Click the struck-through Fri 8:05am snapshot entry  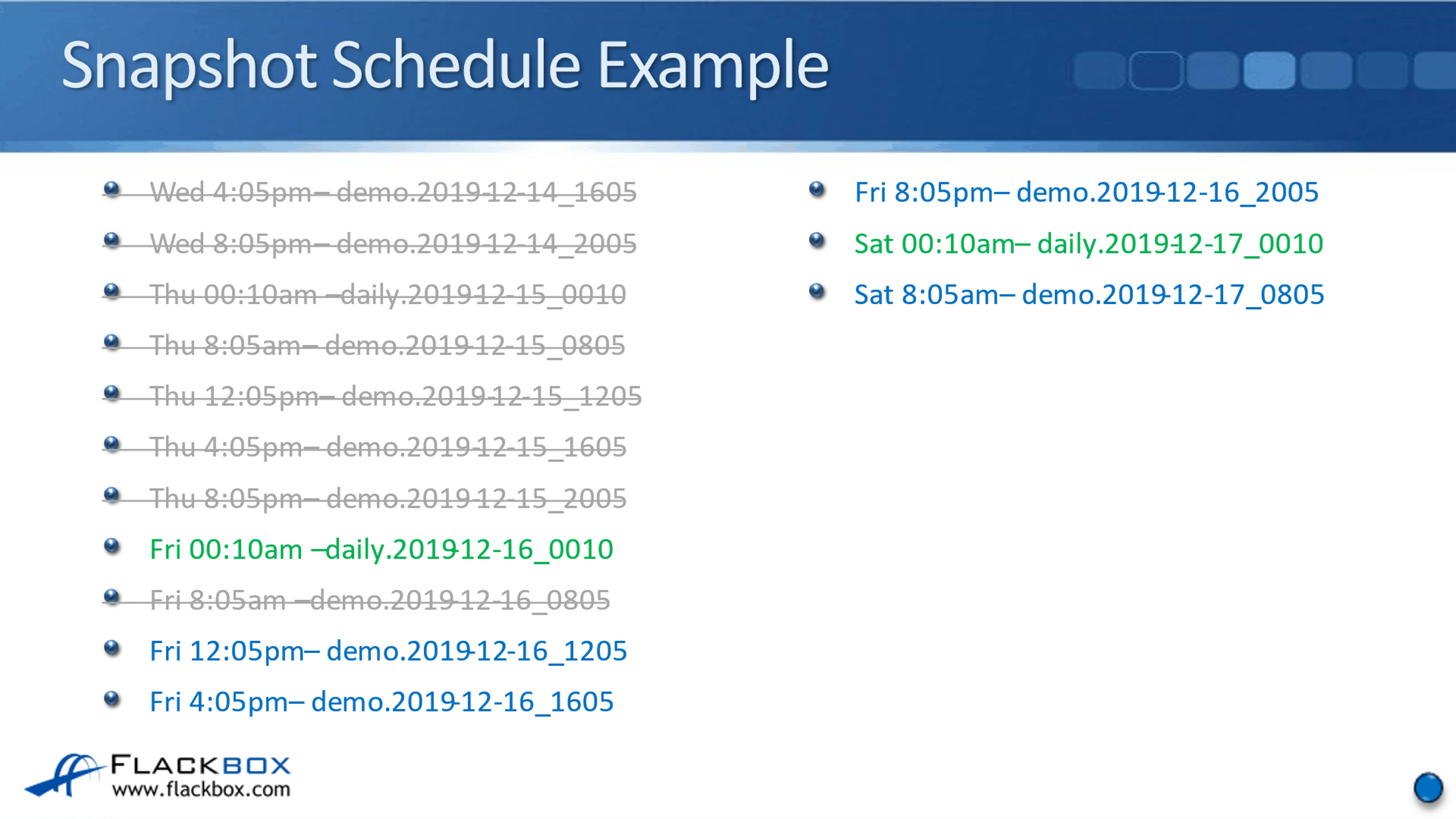380,601
